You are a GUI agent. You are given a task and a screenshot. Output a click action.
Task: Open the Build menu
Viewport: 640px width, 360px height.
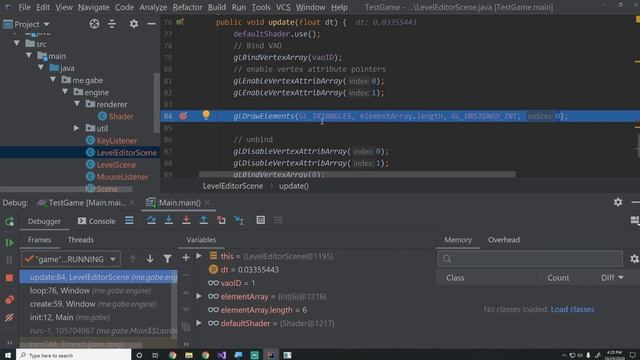[216, 7]
